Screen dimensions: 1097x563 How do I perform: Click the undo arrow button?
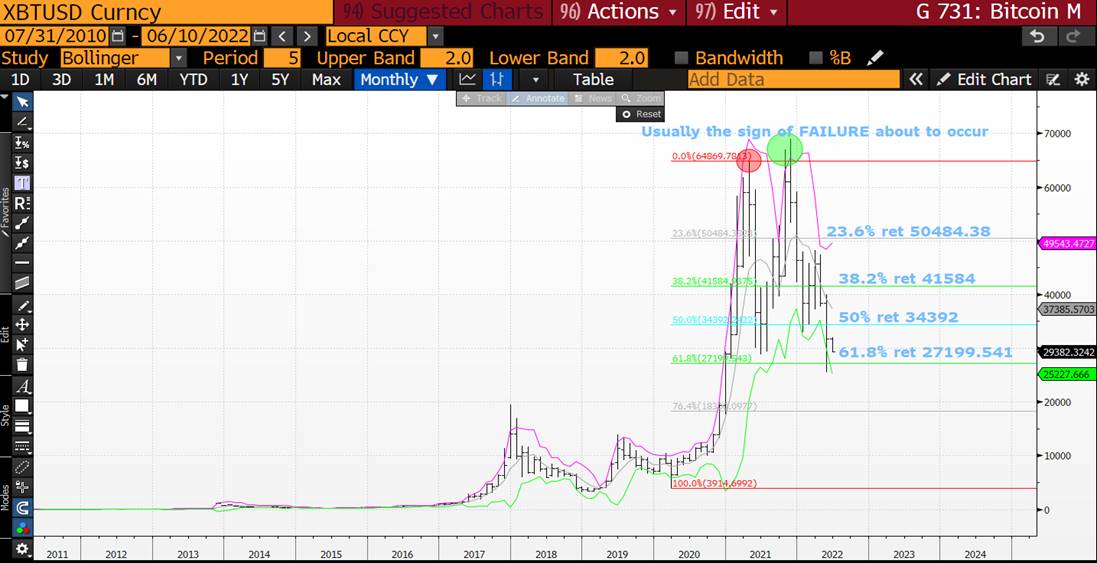(x=1038, y=36)
